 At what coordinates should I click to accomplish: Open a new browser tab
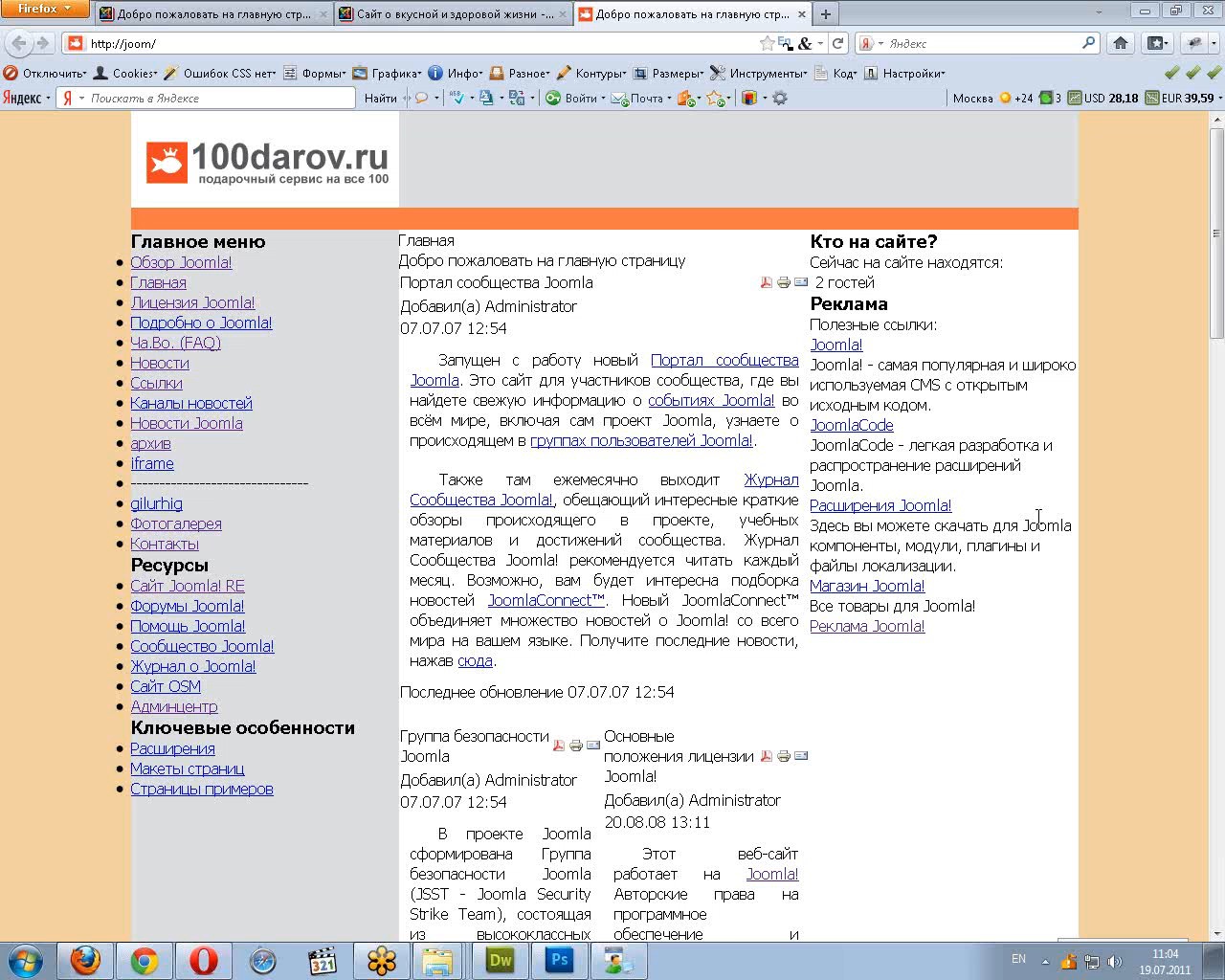click(825, 14)
